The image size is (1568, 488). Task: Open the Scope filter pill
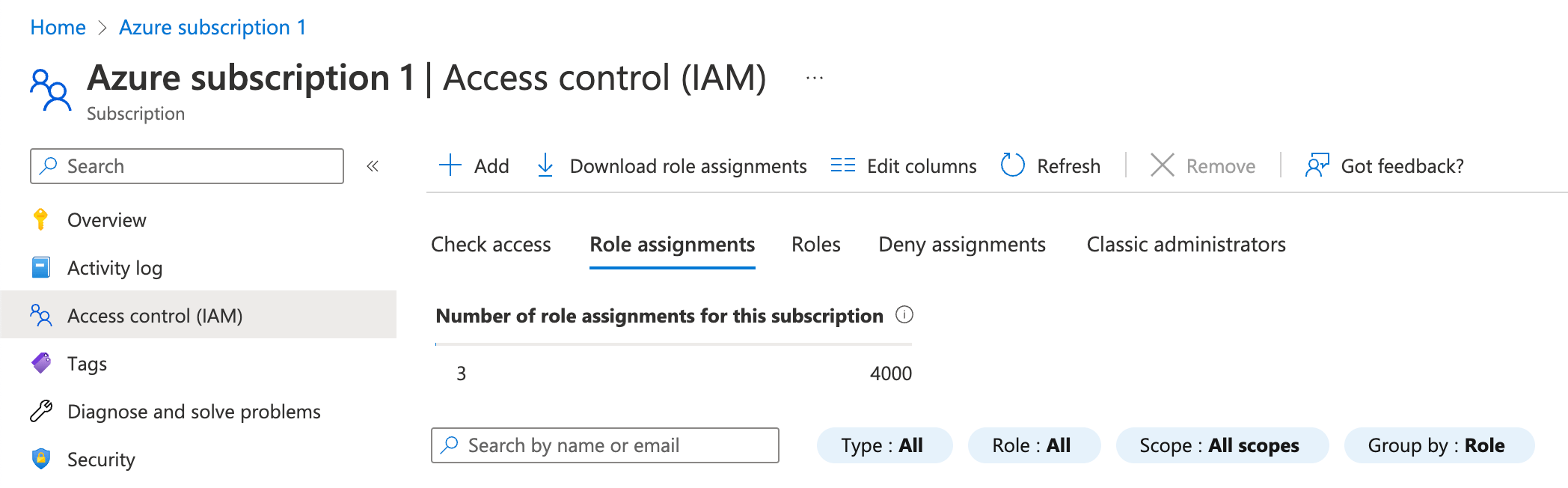[1221, 445]
